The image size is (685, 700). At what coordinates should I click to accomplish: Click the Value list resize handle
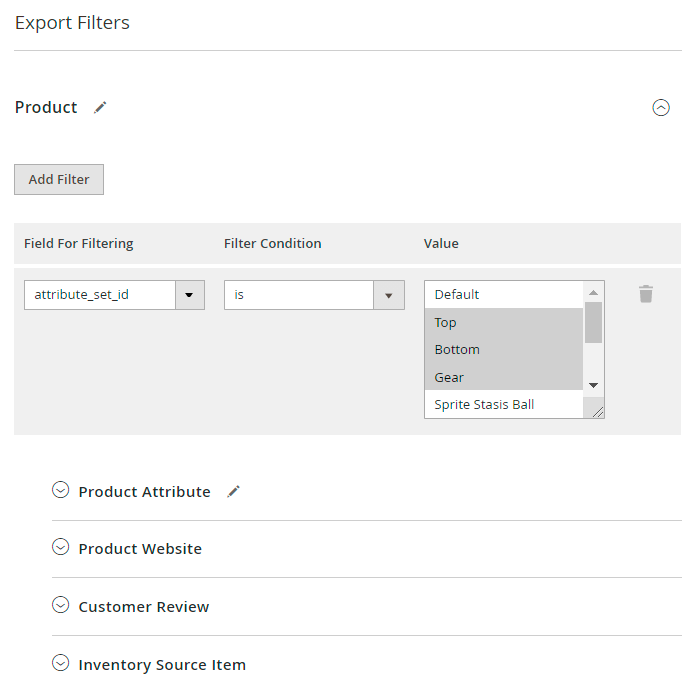597,411
